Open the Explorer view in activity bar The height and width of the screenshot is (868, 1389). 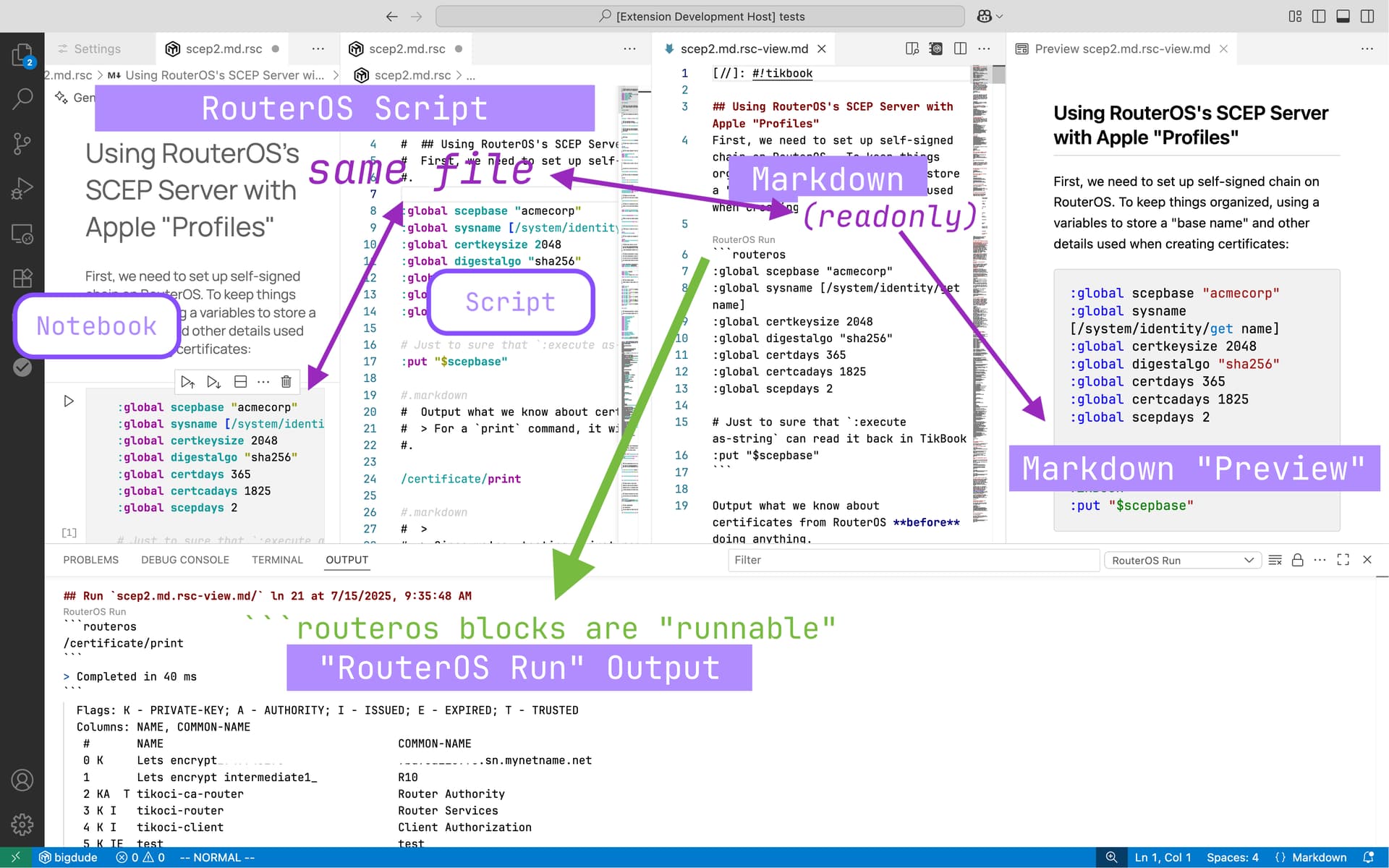pos(22,55)
